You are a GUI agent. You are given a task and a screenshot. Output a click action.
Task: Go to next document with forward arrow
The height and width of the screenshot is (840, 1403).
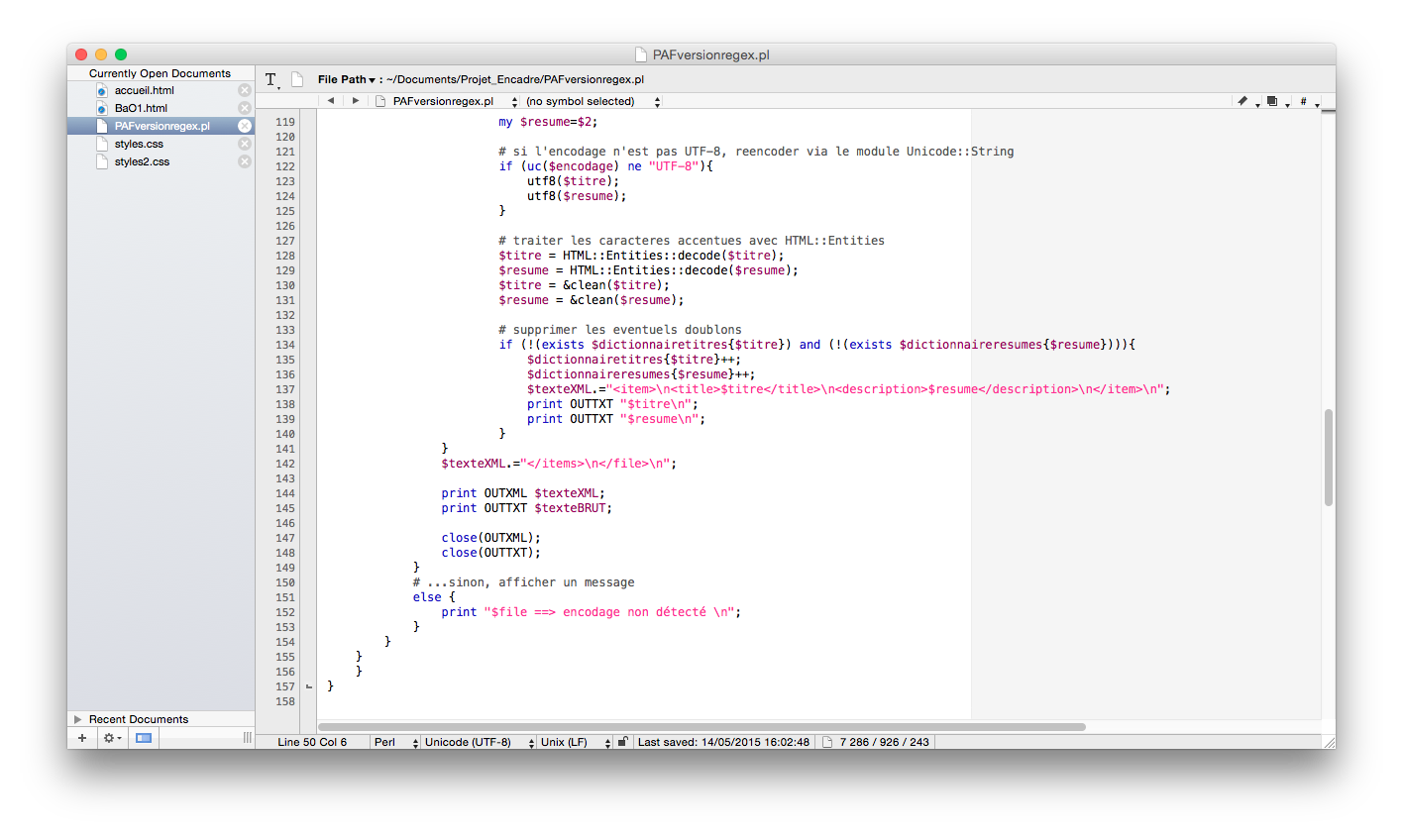[x=356, y=101]
